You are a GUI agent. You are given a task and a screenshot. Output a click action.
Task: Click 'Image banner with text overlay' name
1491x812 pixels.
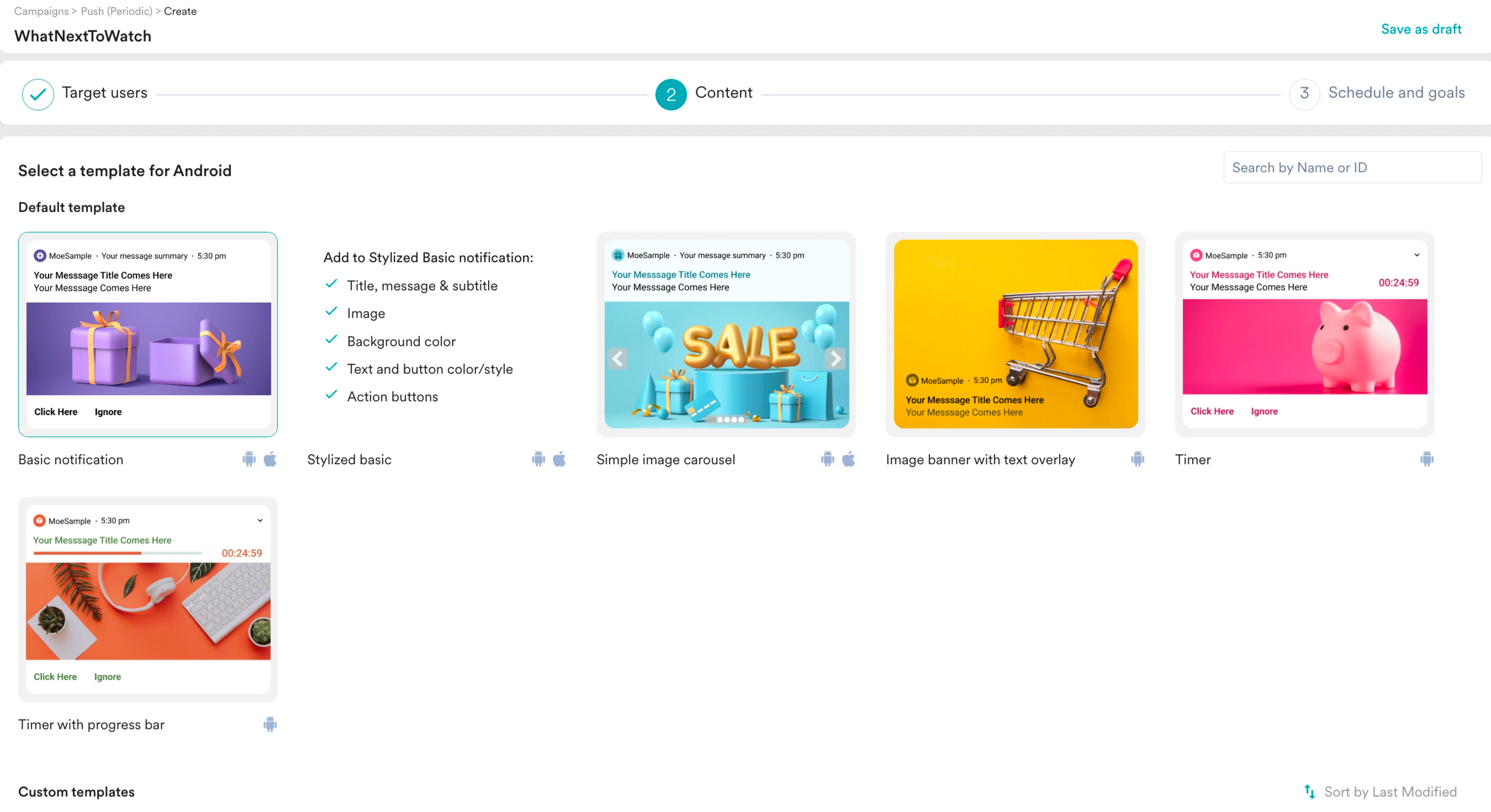pyautogui.click(x=980, y=460)
